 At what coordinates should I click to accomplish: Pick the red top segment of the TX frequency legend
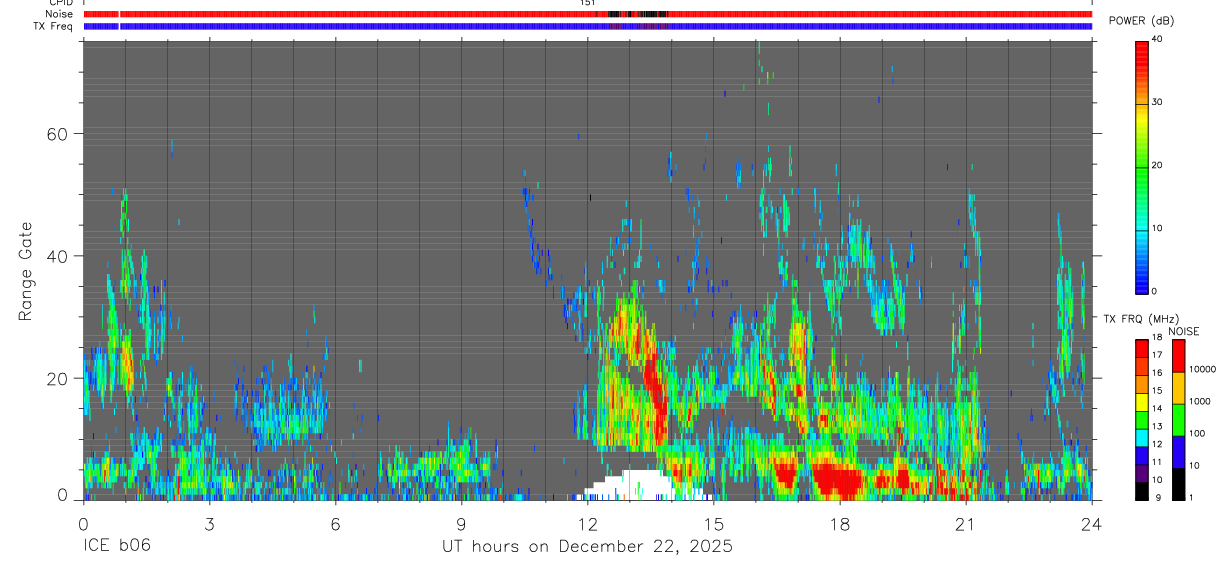pos(1141,349)
